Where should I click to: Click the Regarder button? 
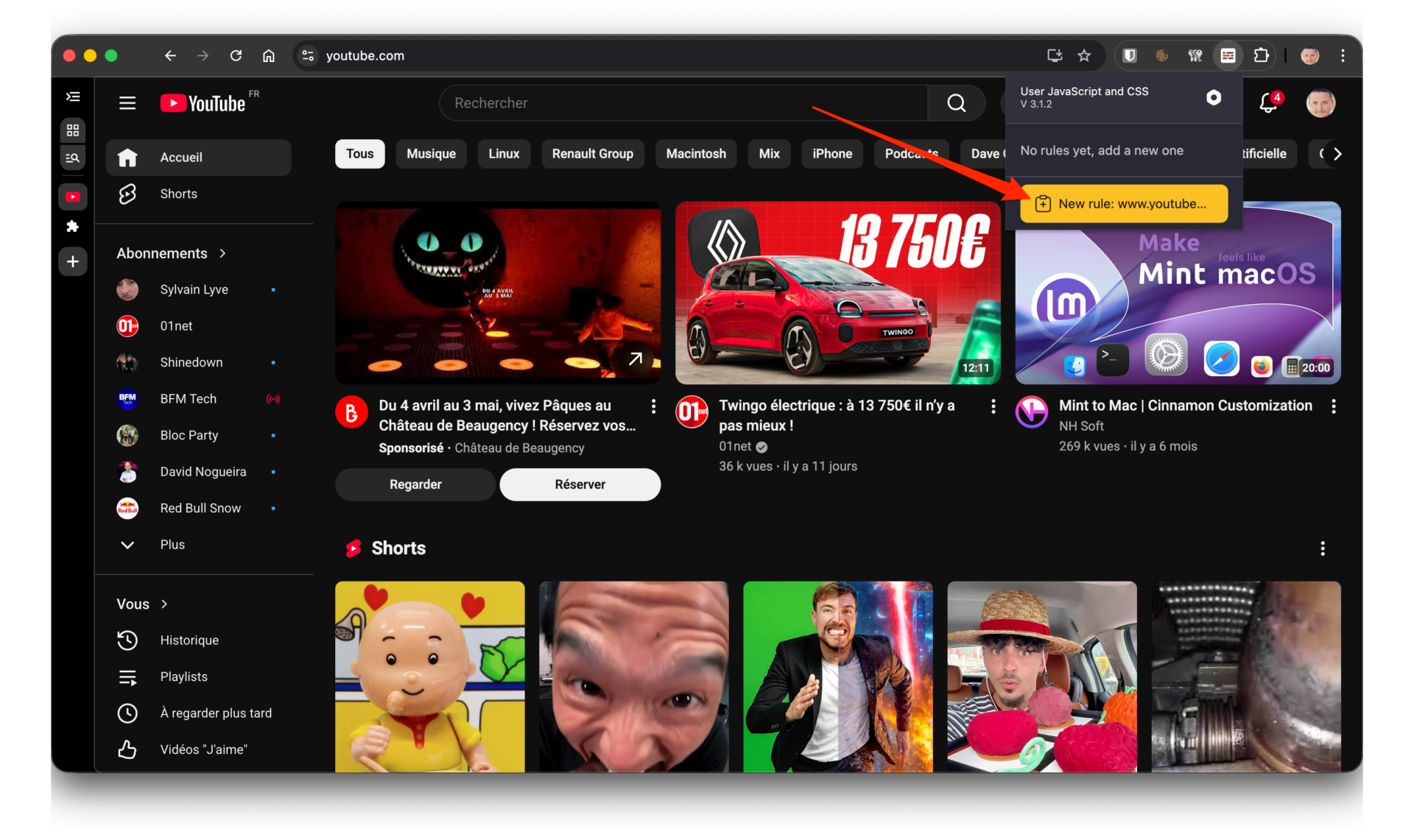point(415,484)
